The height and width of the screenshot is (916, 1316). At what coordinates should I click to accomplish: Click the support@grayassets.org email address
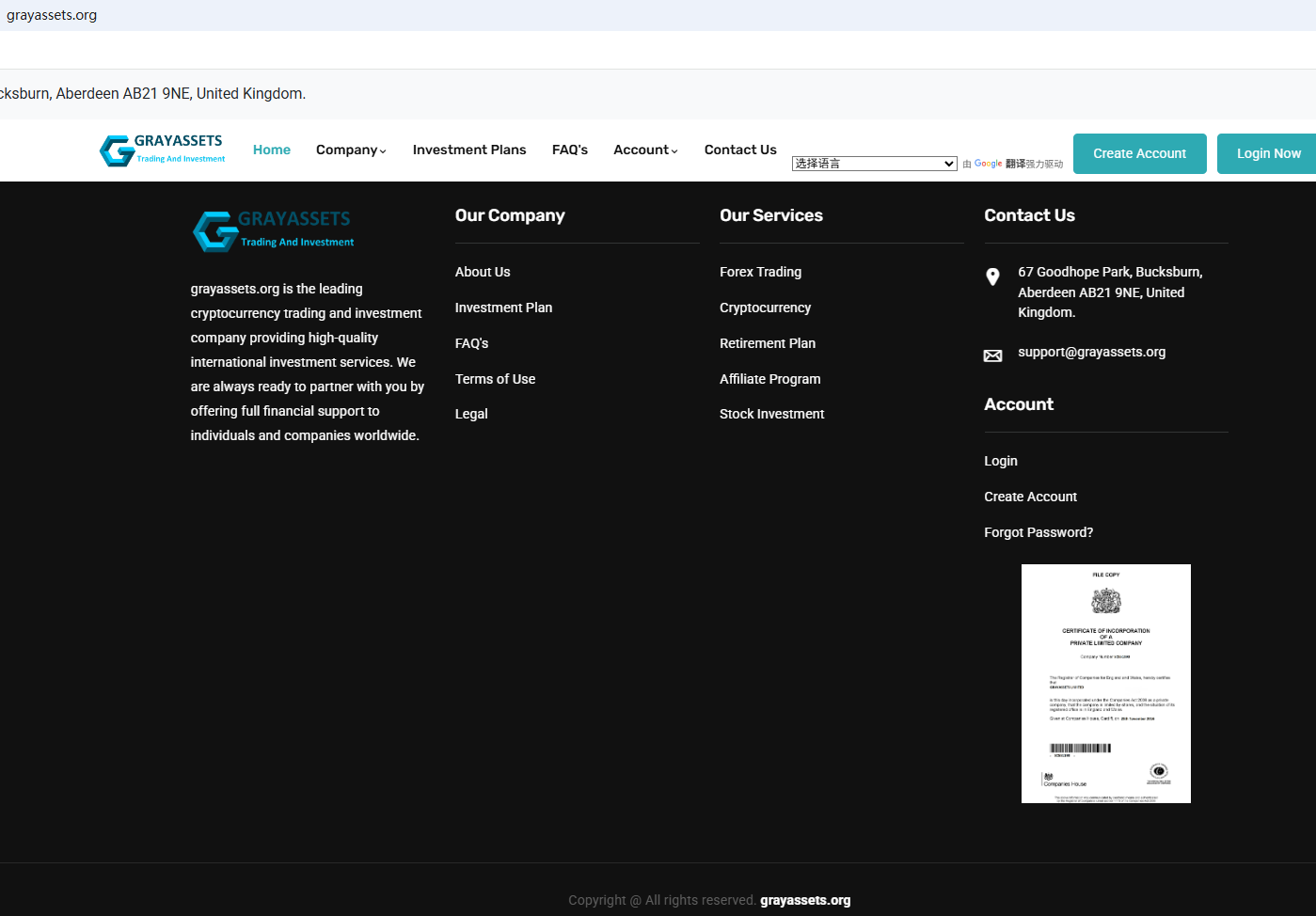point(1091,352)
